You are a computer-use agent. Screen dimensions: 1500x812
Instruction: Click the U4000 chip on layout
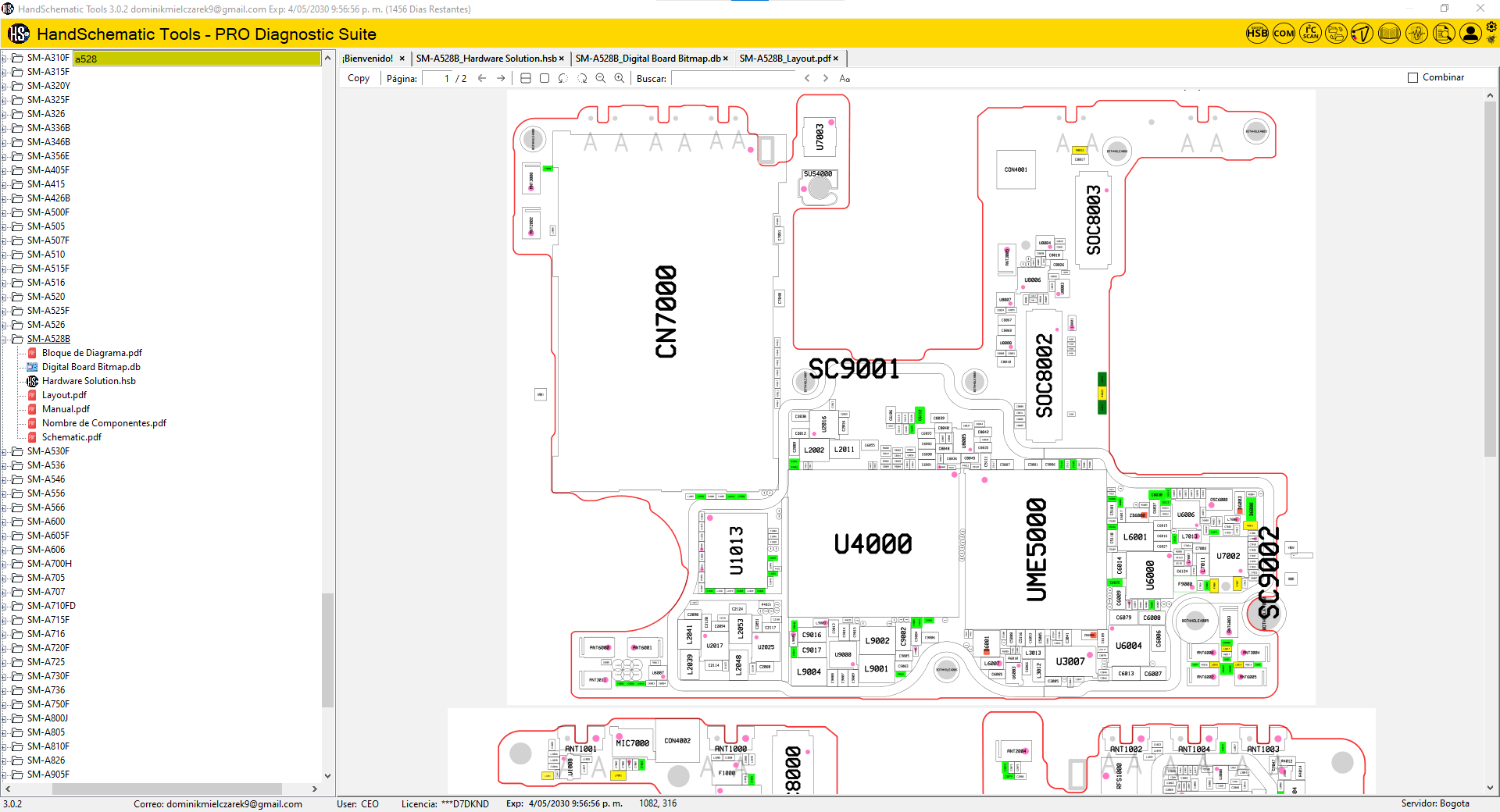tap(873, 543)
